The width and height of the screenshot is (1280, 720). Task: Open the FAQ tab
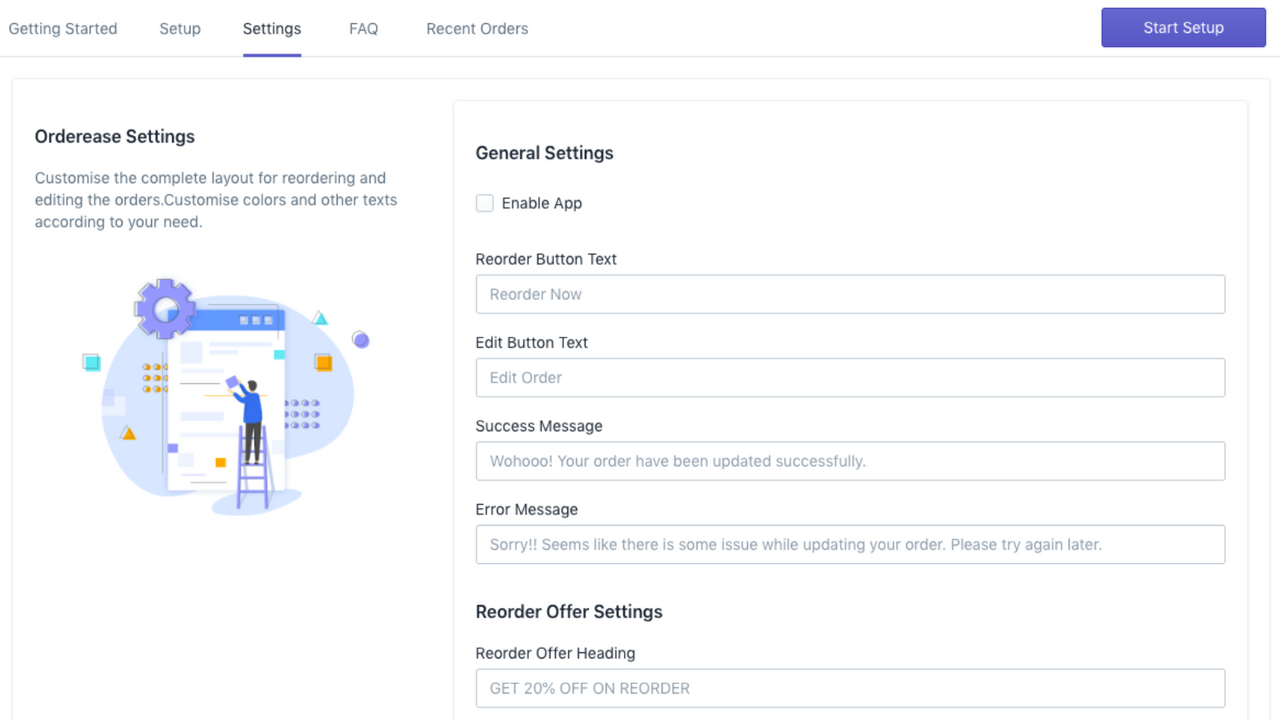pos(363,28)
